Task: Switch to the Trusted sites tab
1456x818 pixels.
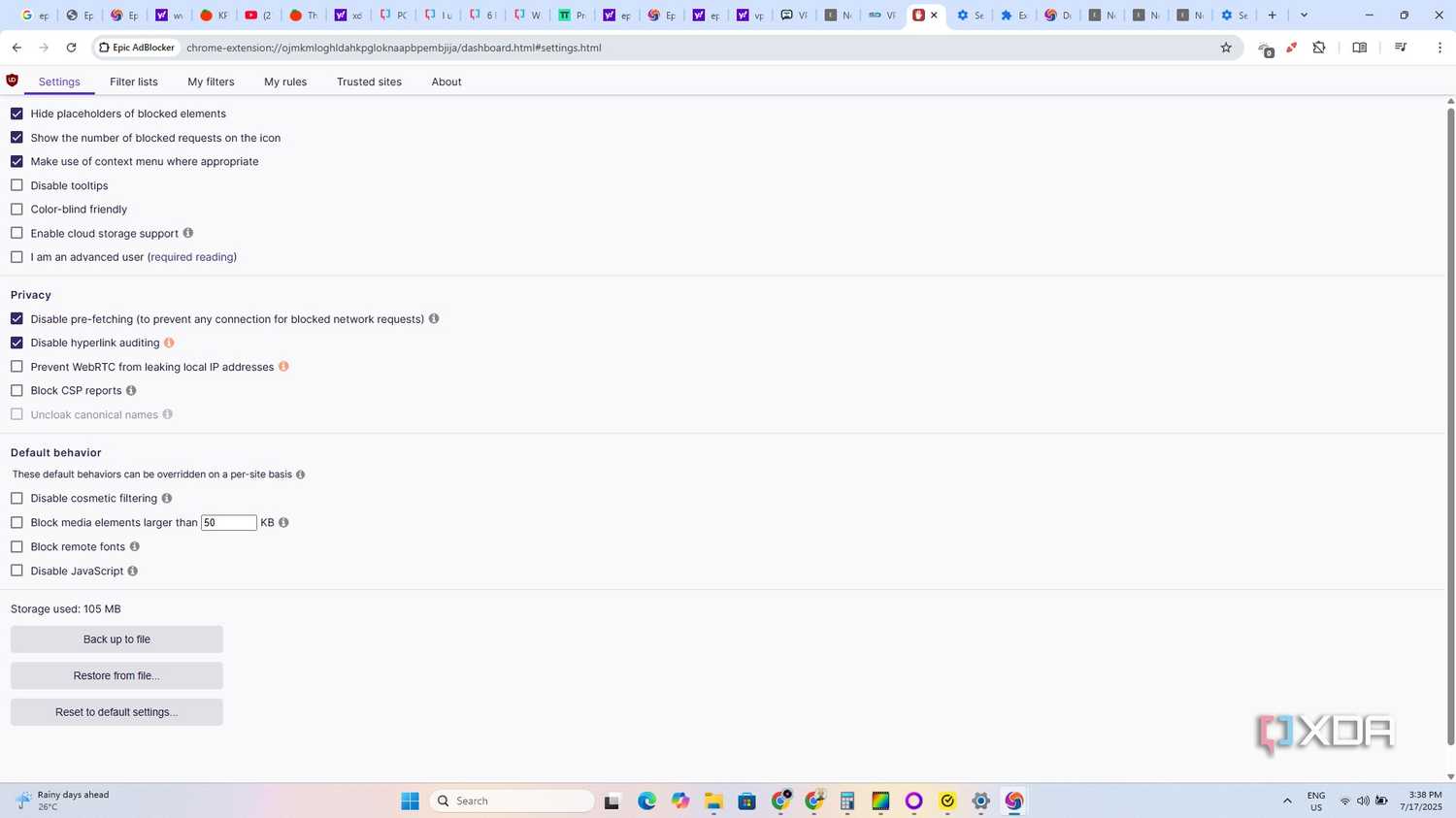Action: (369, 82)
